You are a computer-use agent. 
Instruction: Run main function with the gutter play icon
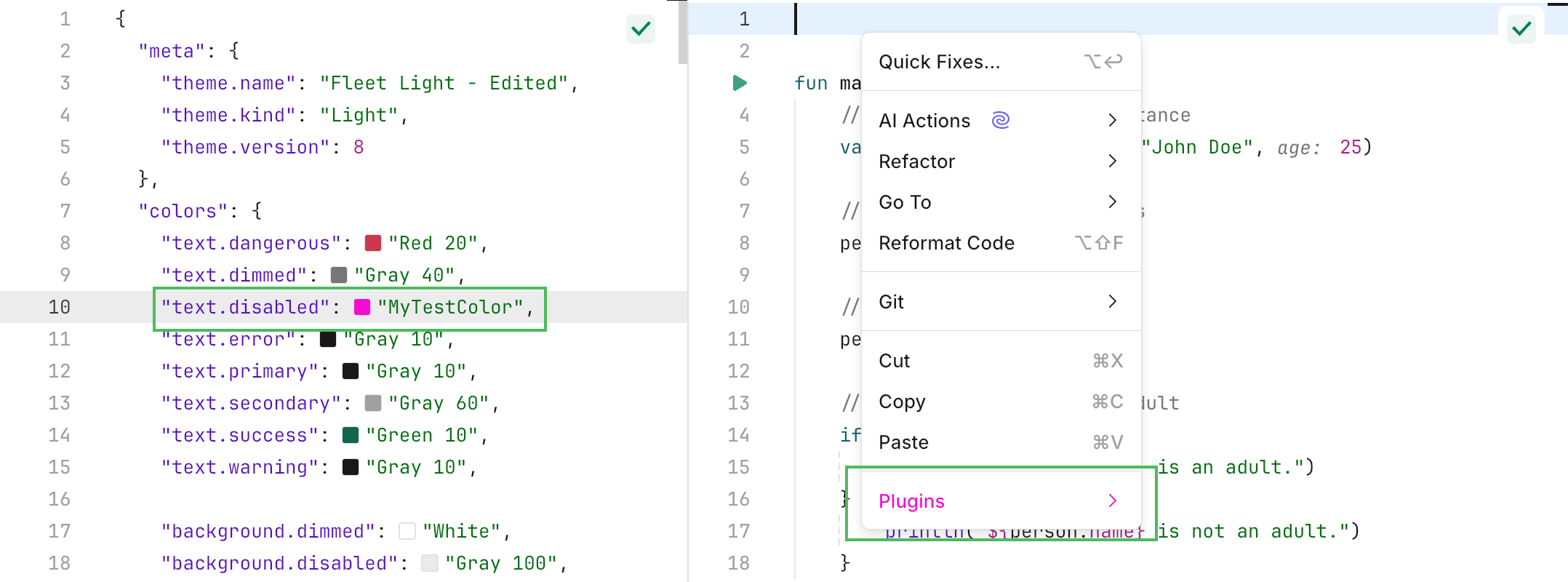pos(740,83)
